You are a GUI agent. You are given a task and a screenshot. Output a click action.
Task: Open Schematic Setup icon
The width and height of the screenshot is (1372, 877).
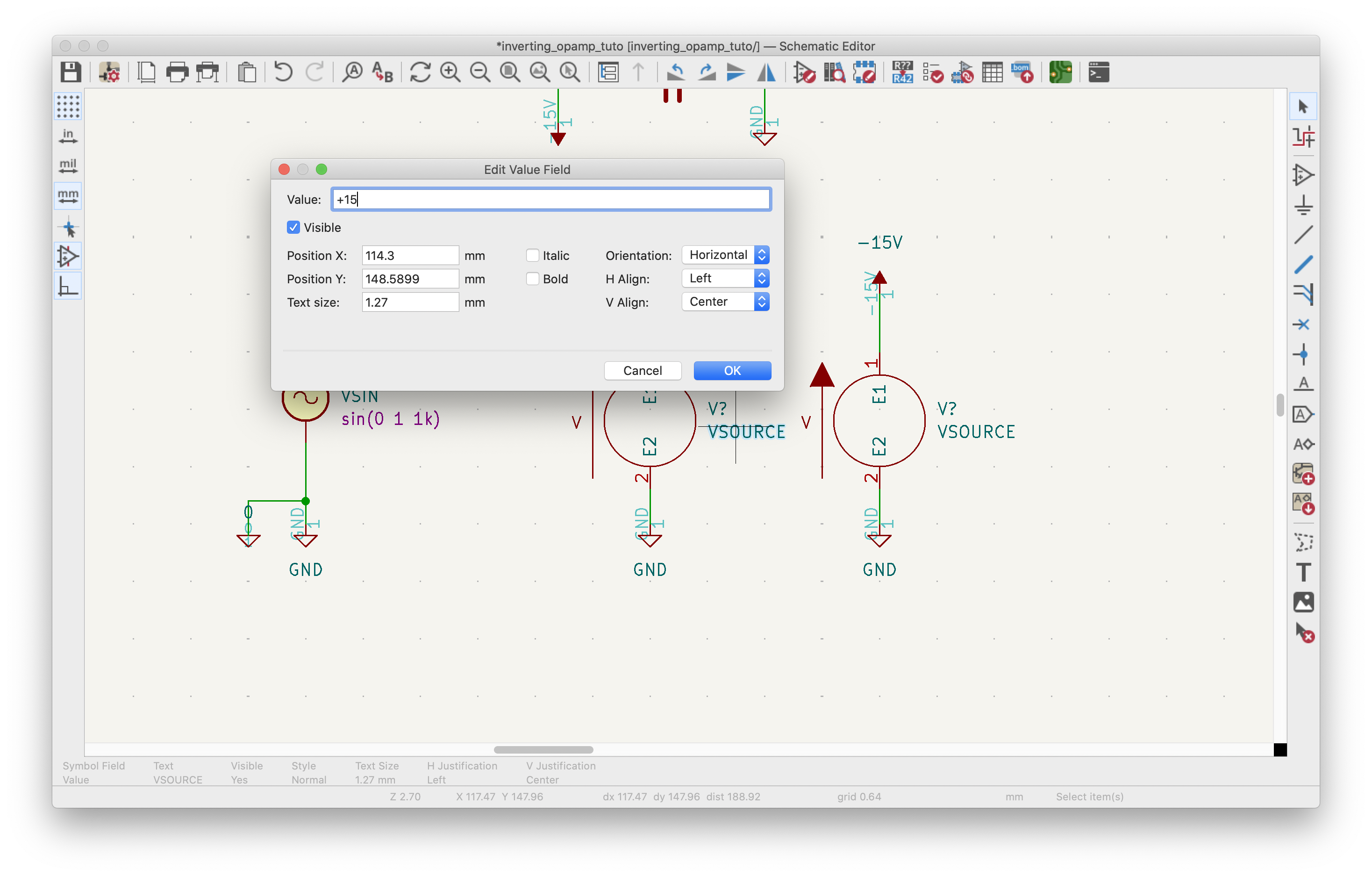click(109, 72)
